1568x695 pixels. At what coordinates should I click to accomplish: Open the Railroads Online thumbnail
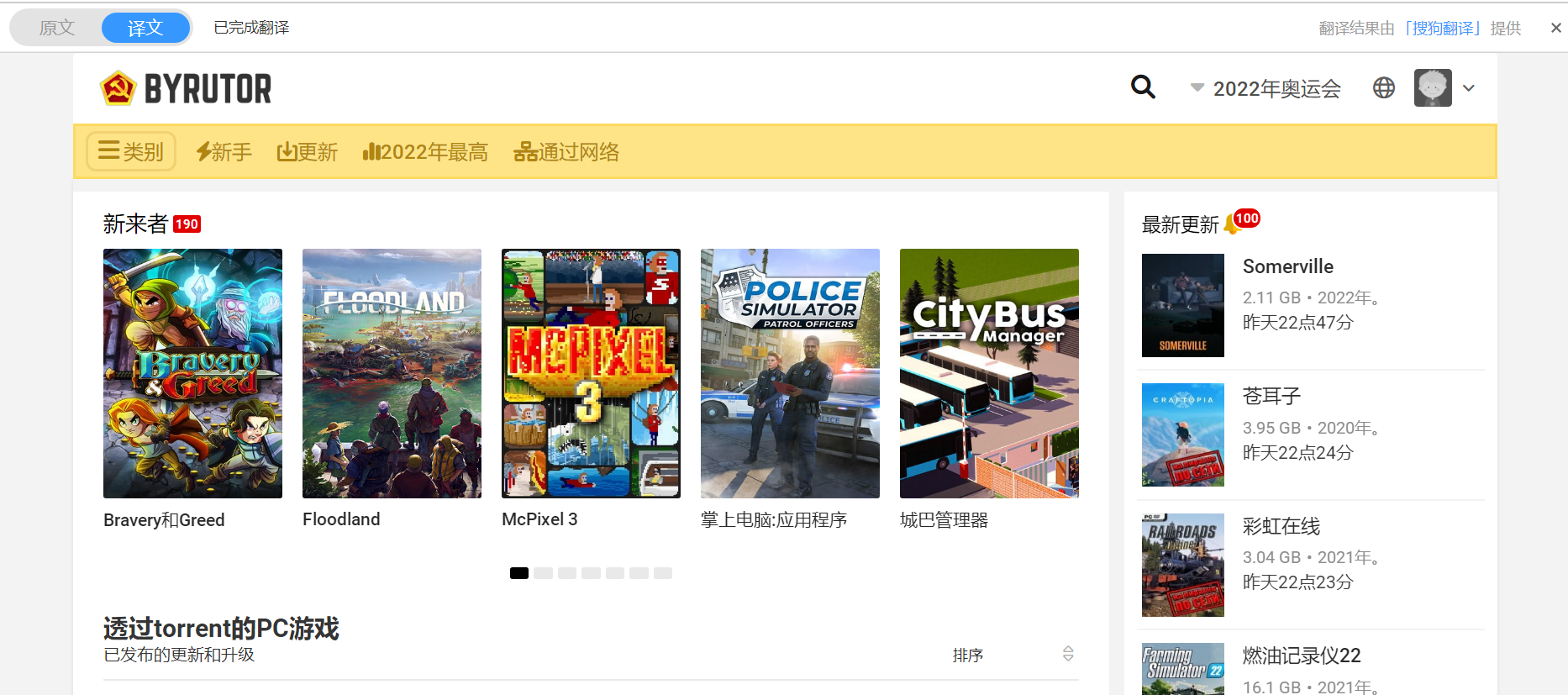(1183, 565)
